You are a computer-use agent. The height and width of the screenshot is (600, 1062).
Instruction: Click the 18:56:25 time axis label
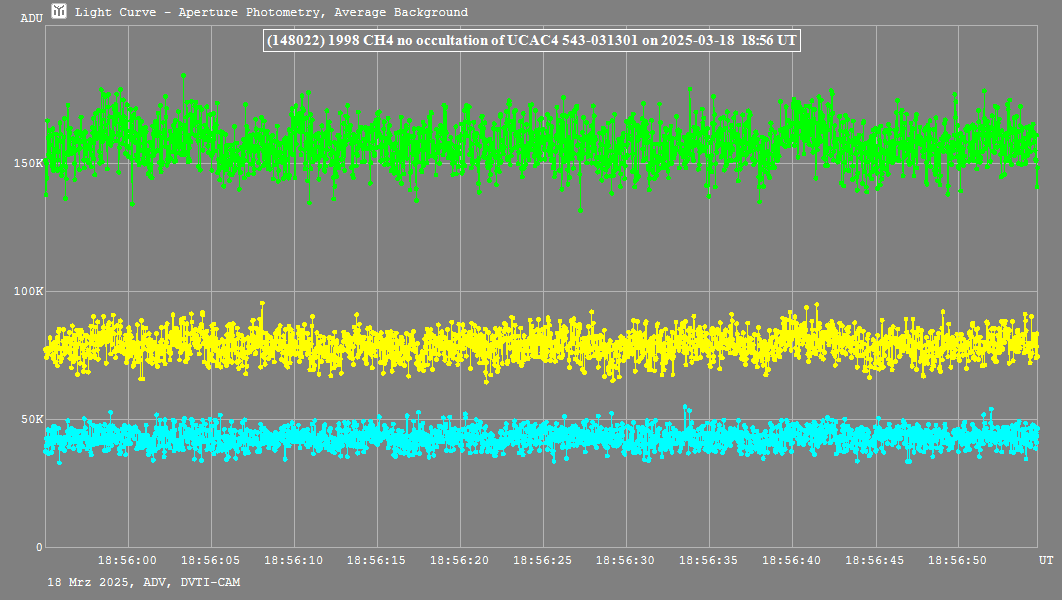click(x=543, y=562)
